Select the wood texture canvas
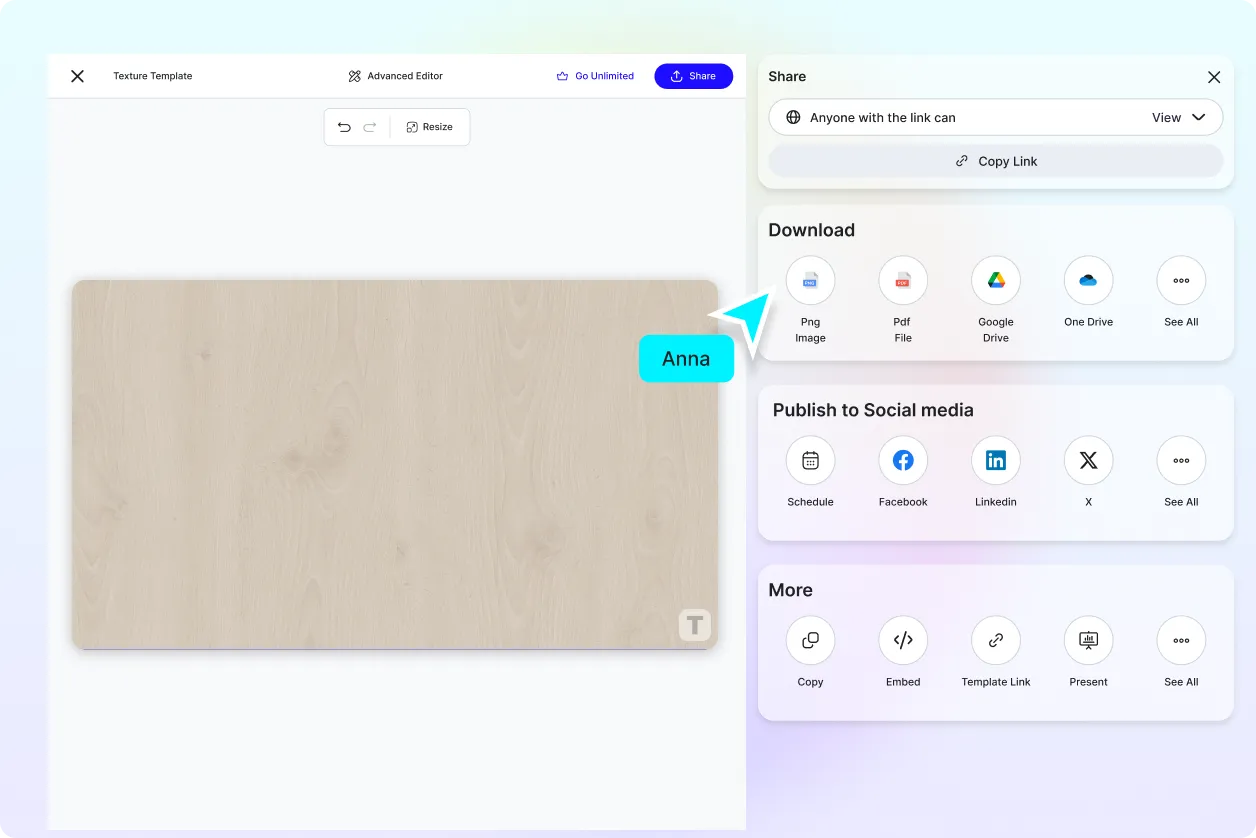1256x838 pixels. pyautogui.click(x=395, y=465)
